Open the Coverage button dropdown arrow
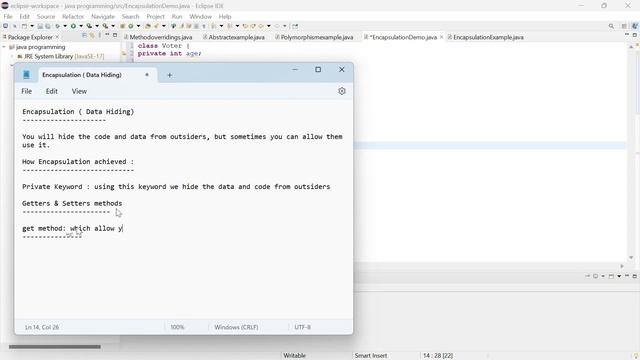The width and height of the screenshot is (640, 360). tap(97, 26)
